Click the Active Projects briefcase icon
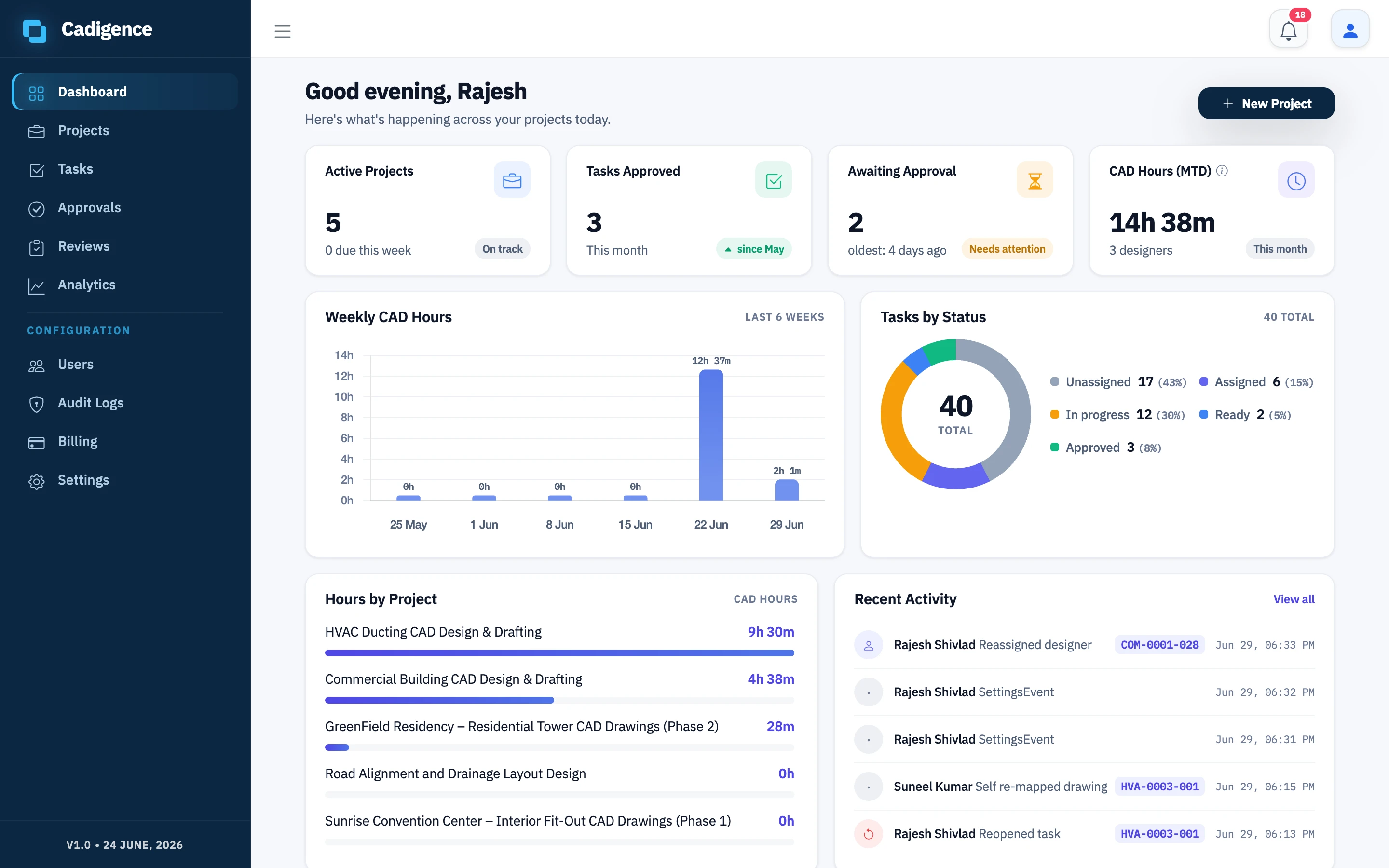The image size is (1389, 868). (x=512, y=180)
